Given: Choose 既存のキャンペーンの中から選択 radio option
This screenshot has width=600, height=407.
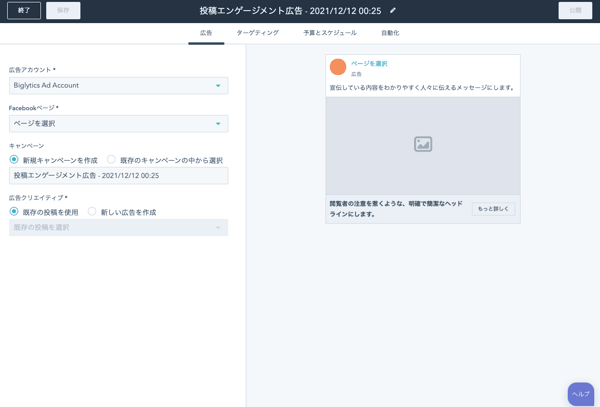Looking at the screenshot, I should (x=111, y=160).
